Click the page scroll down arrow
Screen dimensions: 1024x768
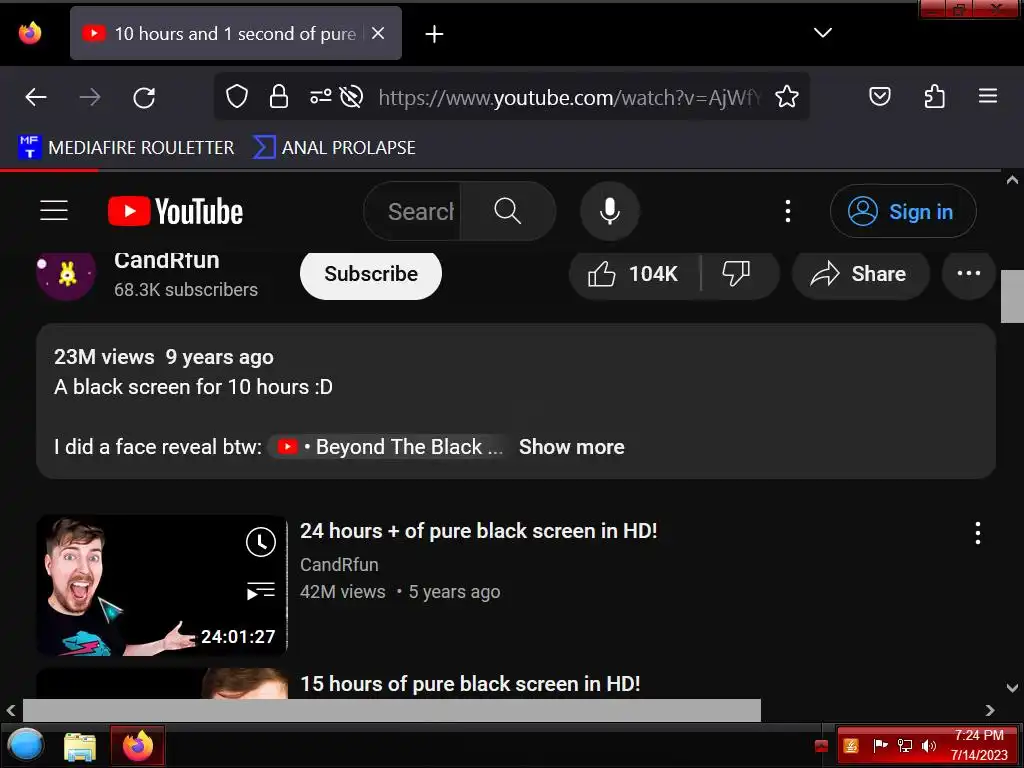1012,687
